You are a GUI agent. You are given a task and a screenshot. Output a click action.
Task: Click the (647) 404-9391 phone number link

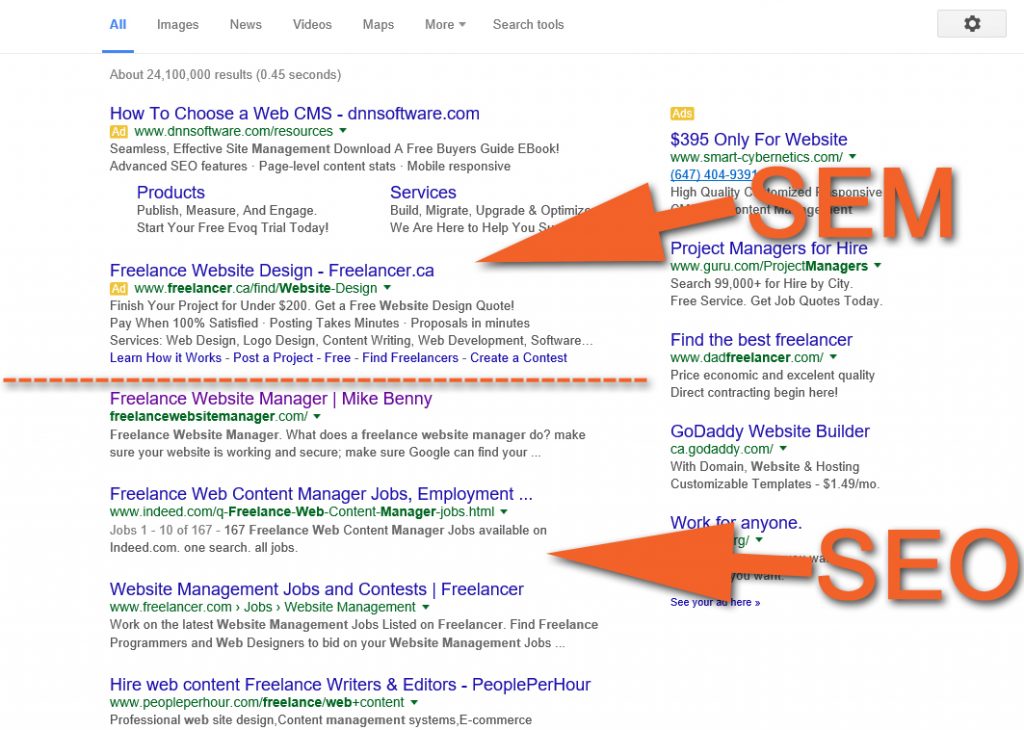click(713, 175)
